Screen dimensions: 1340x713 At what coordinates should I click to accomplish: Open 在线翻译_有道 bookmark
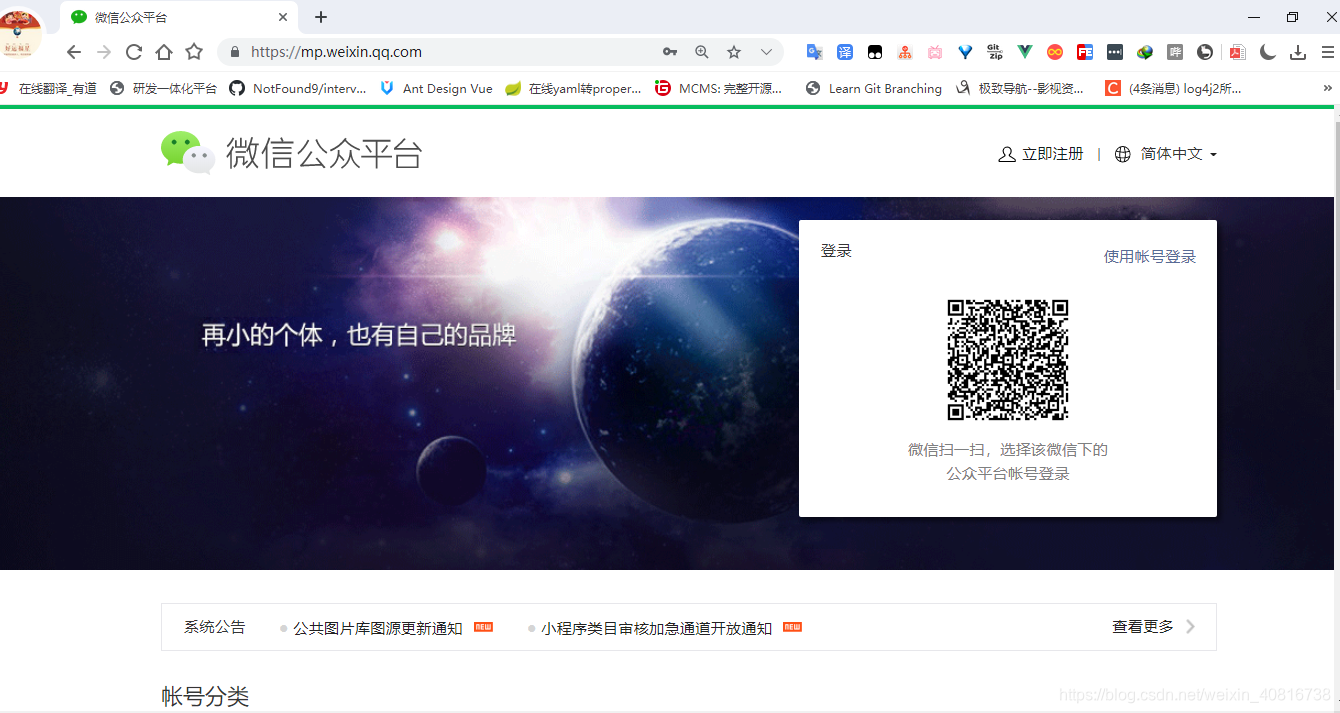point(50,88)
